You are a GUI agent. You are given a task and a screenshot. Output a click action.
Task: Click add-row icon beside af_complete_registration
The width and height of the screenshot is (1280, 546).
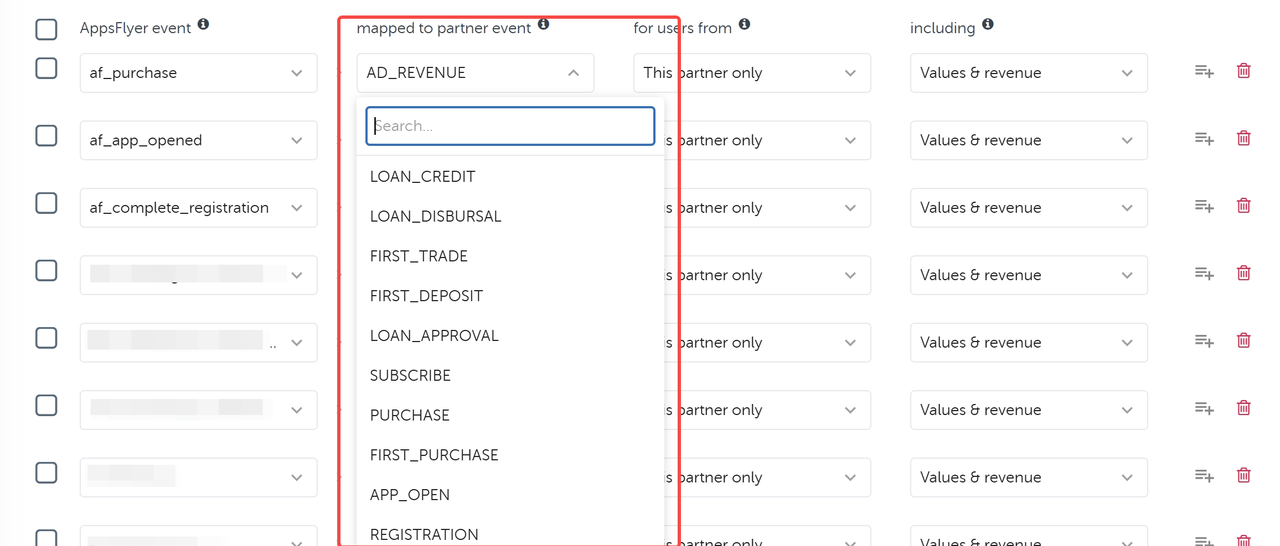(x=1204, y=206)
